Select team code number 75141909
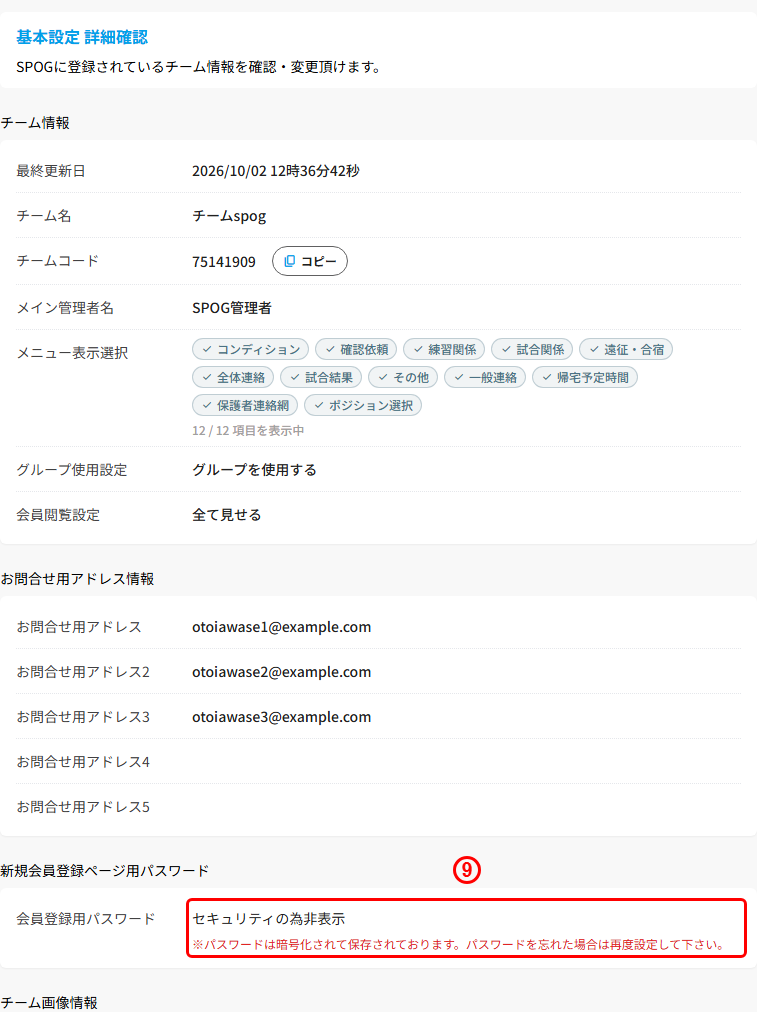 [224, 261]
